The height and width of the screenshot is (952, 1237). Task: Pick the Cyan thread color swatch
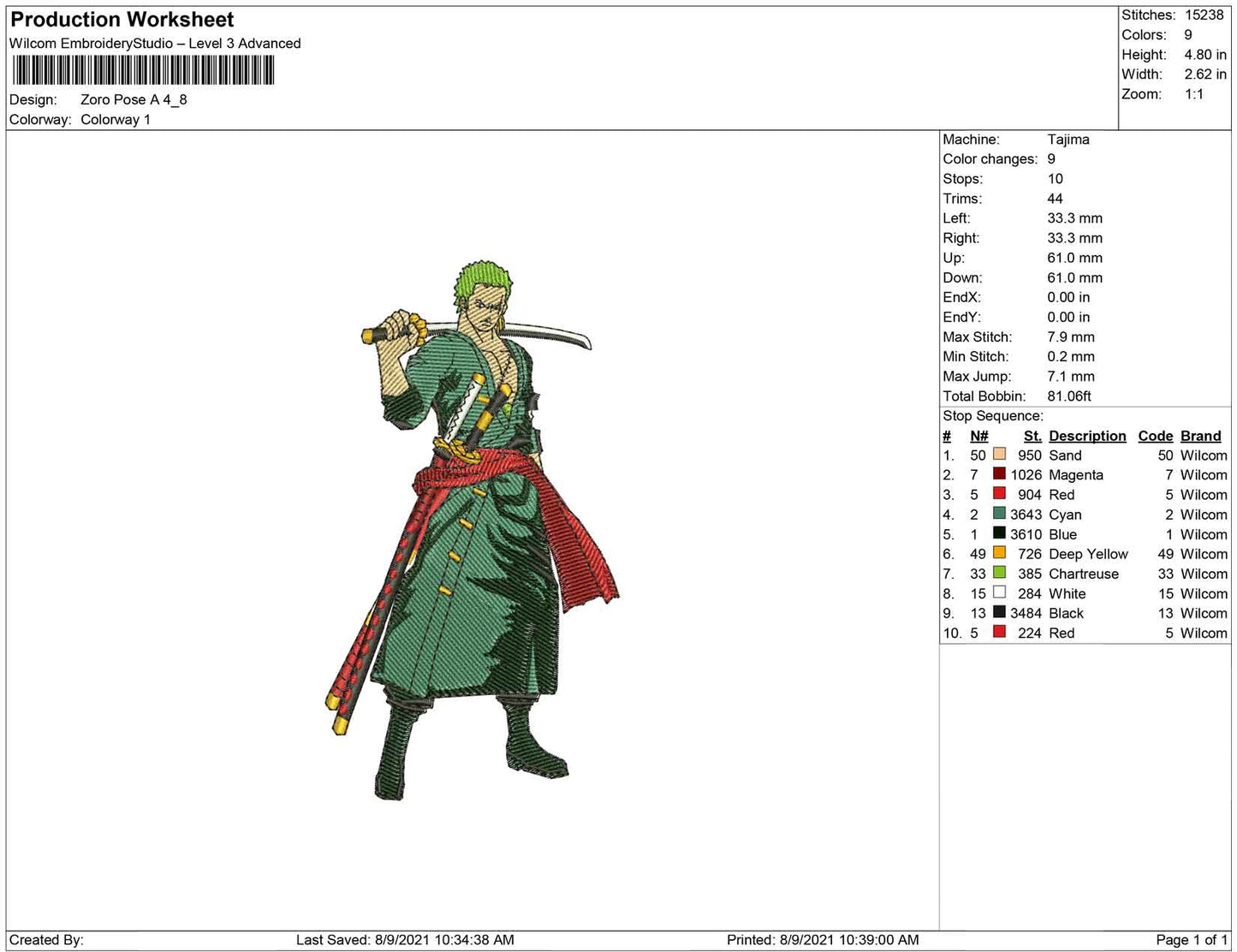(x=999, y=514)
